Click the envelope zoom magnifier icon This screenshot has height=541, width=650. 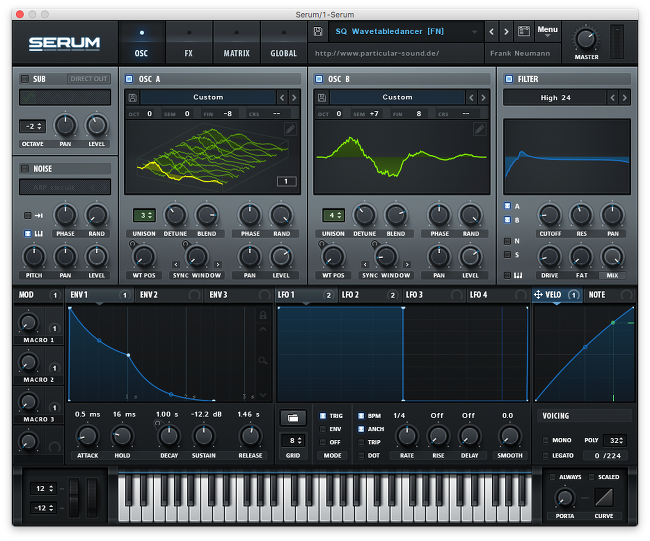coord(263,360)
